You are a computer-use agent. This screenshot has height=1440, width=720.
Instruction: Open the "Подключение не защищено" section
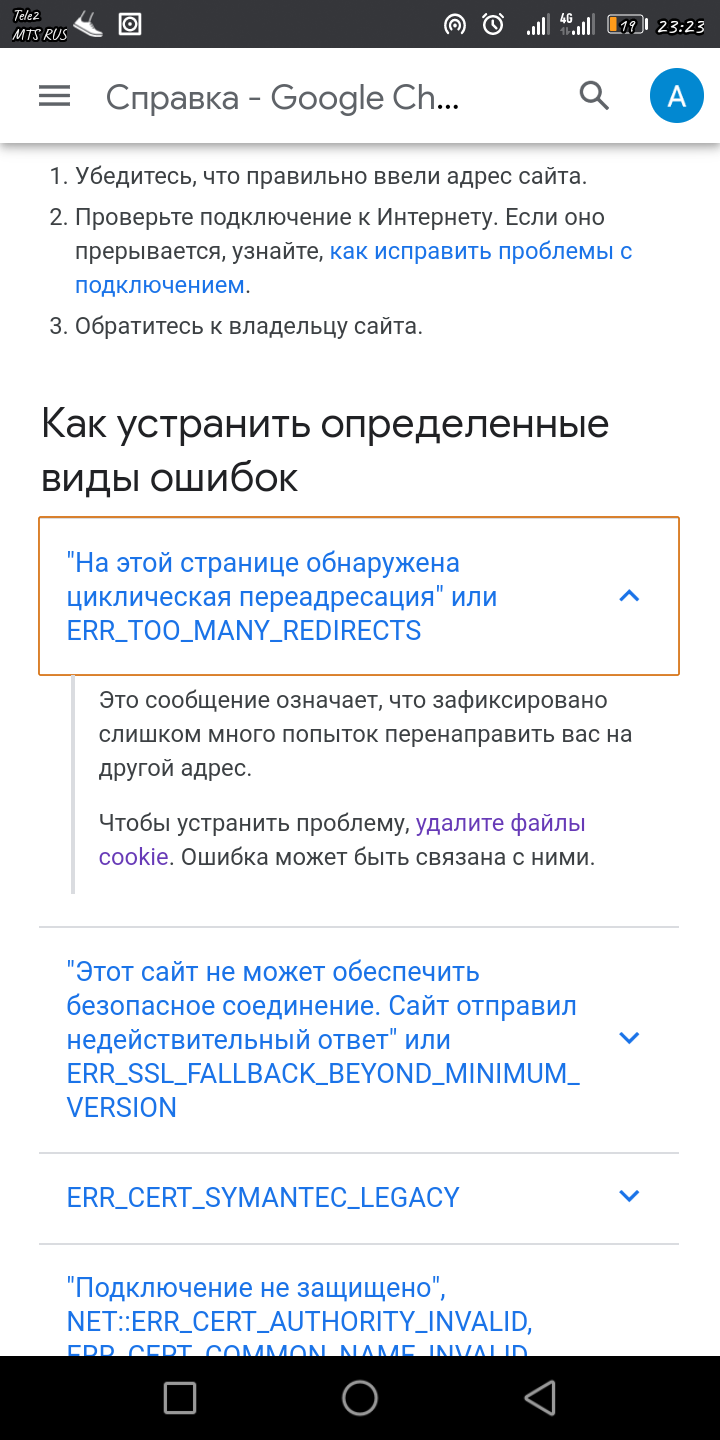coord(255,1286)
